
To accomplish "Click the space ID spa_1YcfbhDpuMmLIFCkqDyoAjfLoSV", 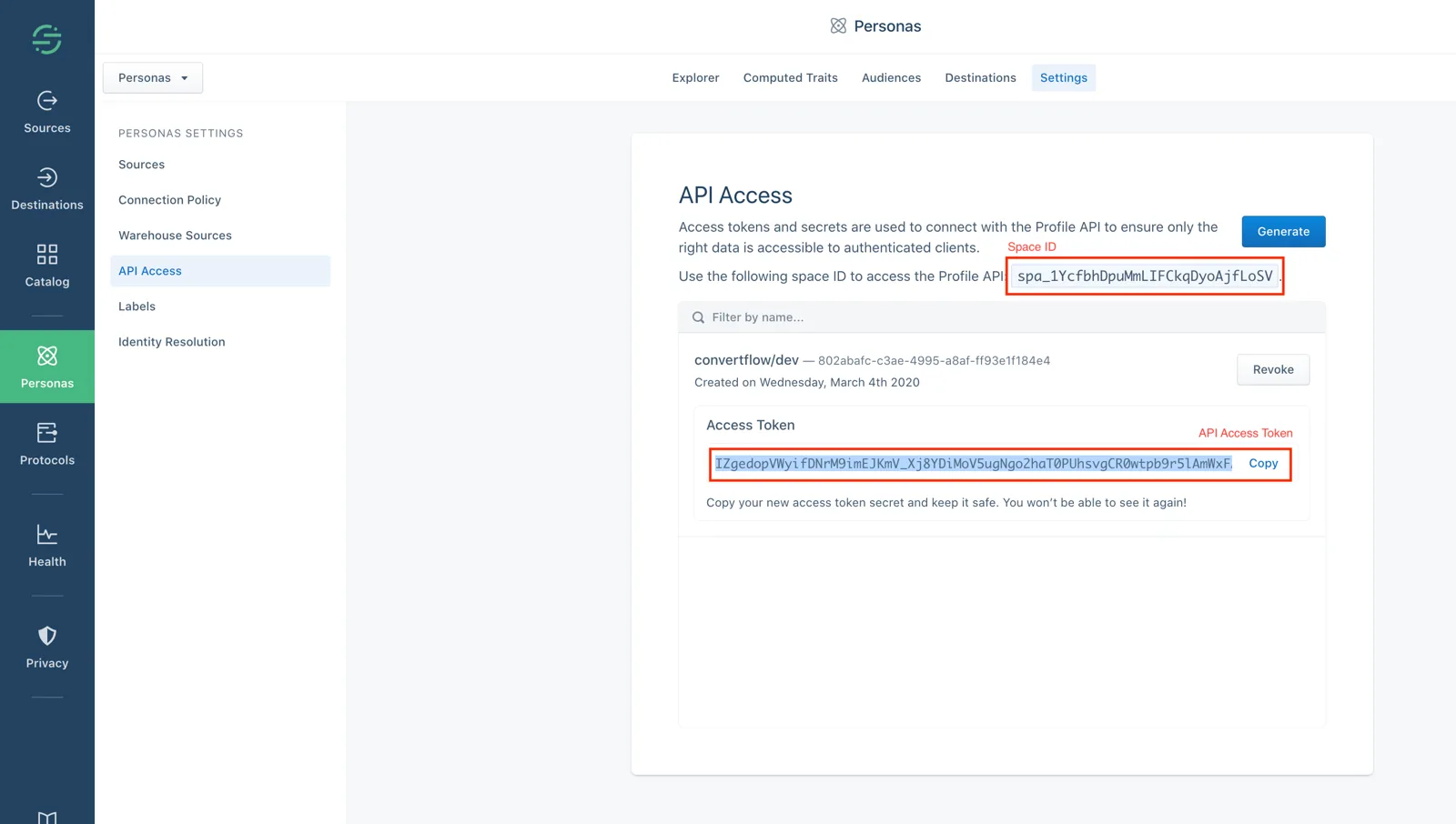I will (1145, 276).
